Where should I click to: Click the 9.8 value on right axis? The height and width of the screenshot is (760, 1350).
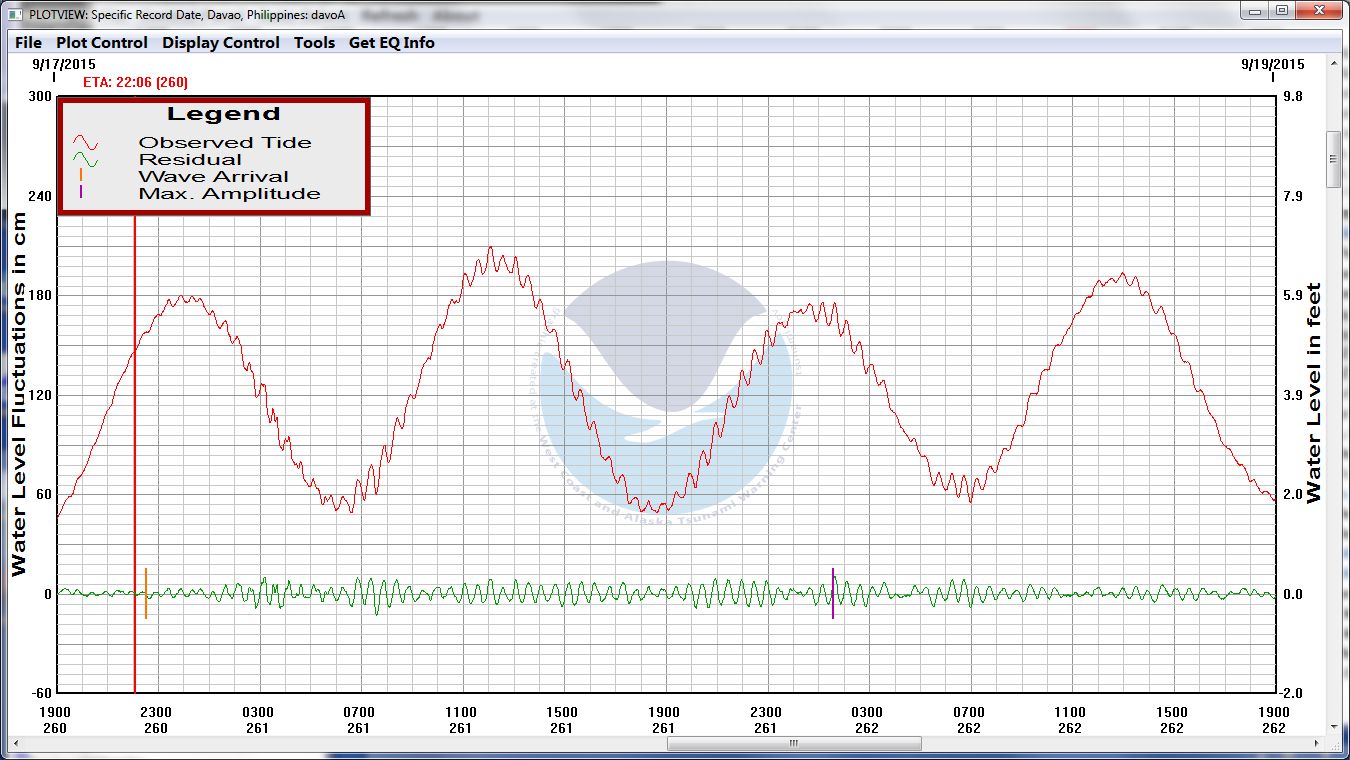pos(1292,96)
